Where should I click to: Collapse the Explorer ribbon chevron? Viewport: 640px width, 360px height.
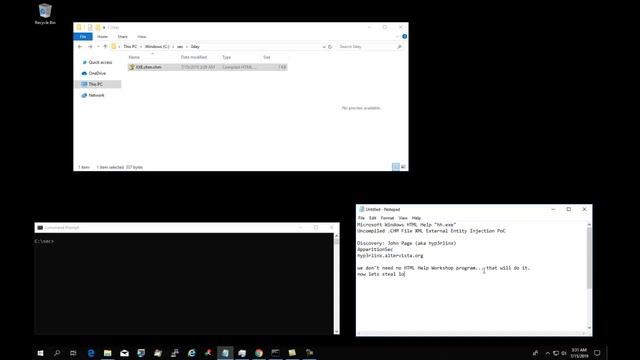397,37
